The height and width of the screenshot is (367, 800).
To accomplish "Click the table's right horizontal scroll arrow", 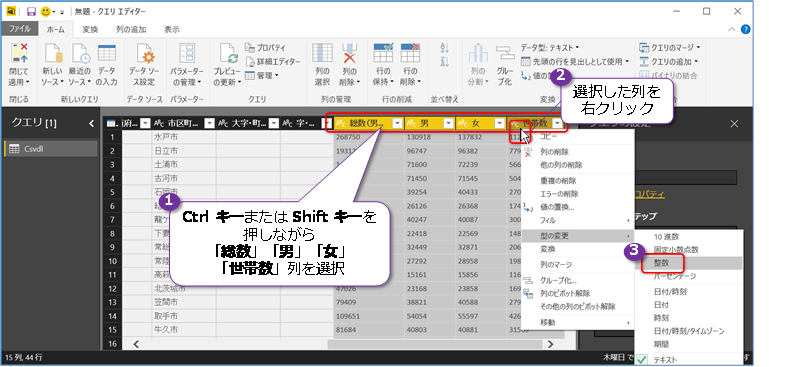I will [x=551, y=345].
